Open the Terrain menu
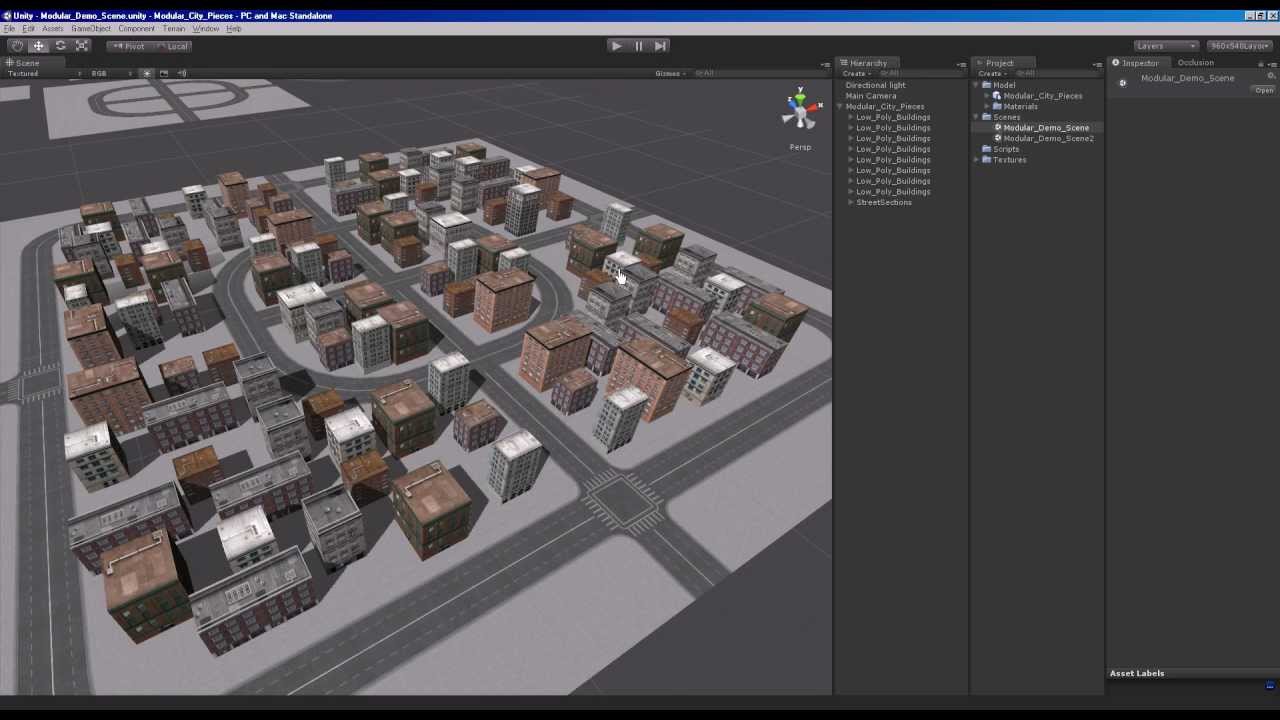The width and height of the screenshot is (1280, 720). click(x=174, y=28)
